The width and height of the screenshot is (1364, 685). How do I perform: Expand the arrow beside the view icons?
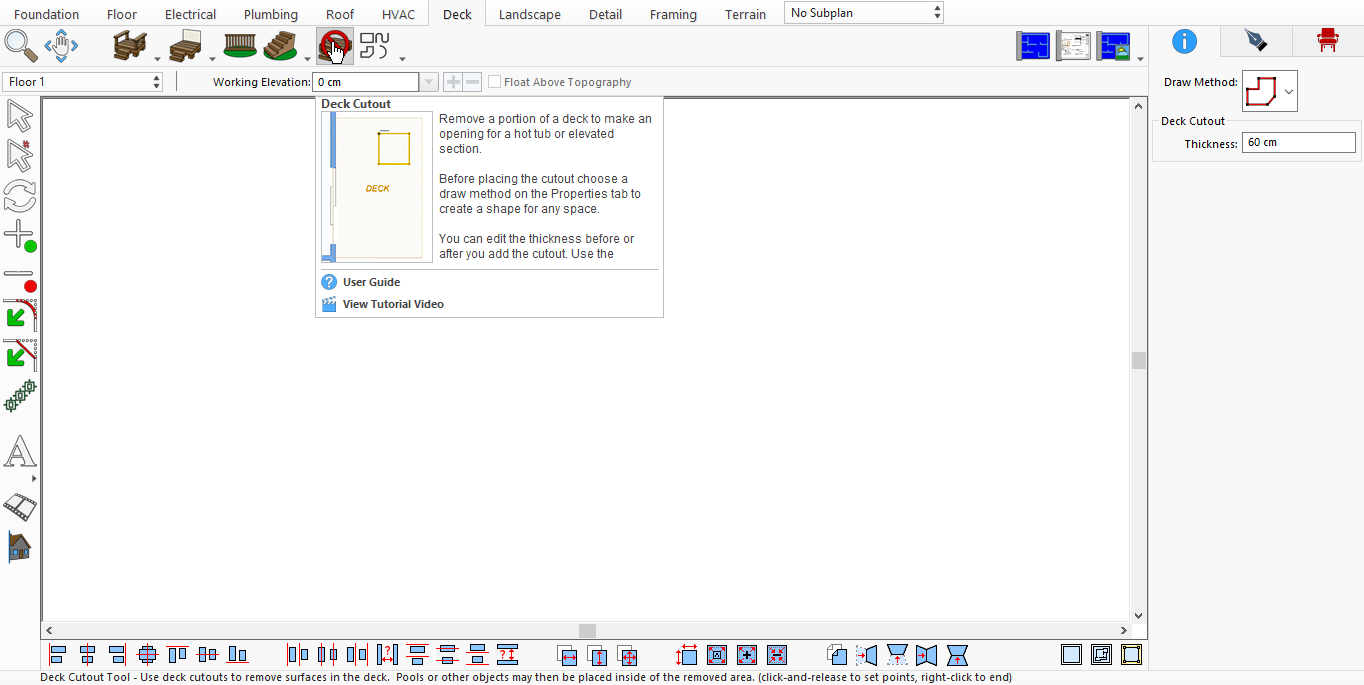(x=1141, y=58)
